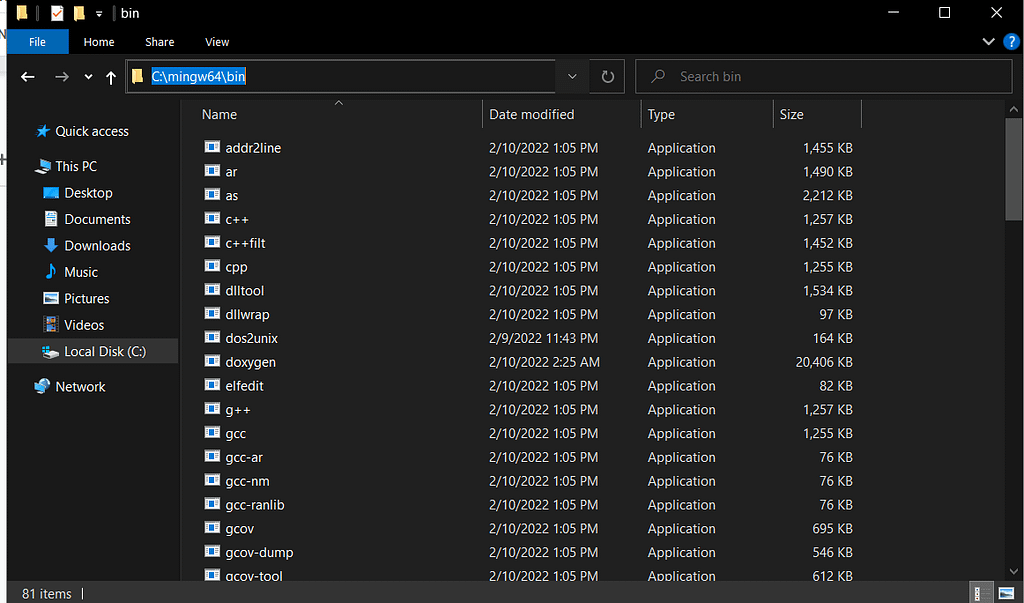The height and width of the screenshot is (603, 1024).
Task: Switch to the View ribbon tab
Action: 217,42
